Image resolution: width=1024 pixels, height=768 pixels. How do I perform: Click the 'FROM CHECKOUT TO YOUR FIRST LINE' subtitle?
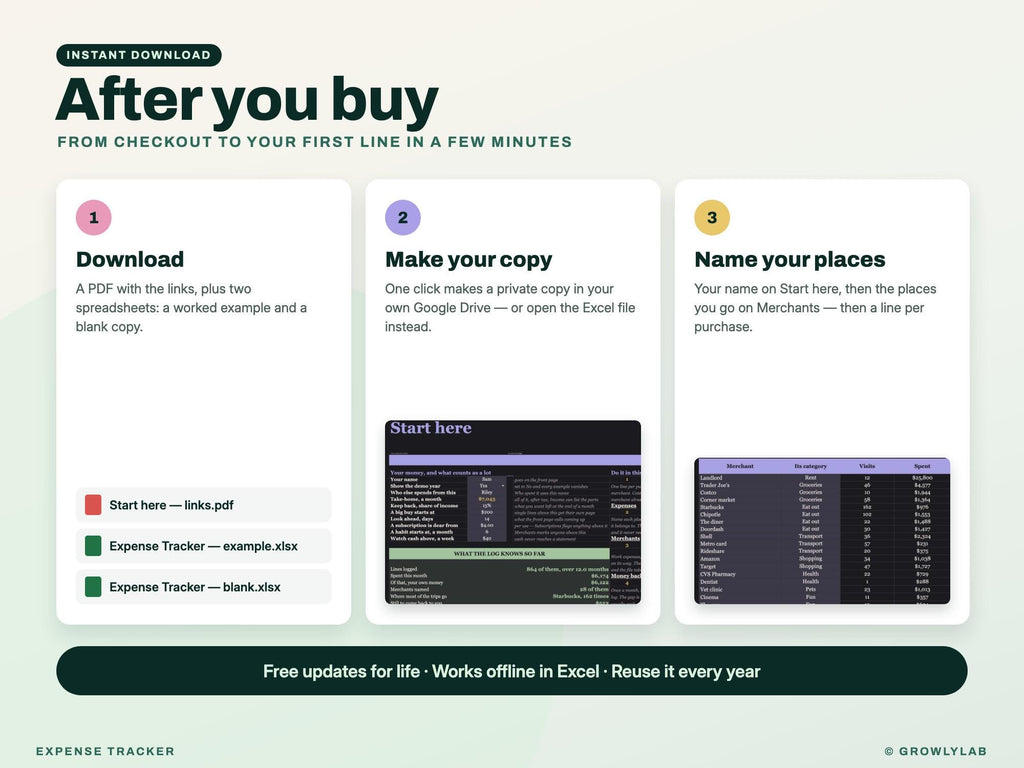[315, 142]
